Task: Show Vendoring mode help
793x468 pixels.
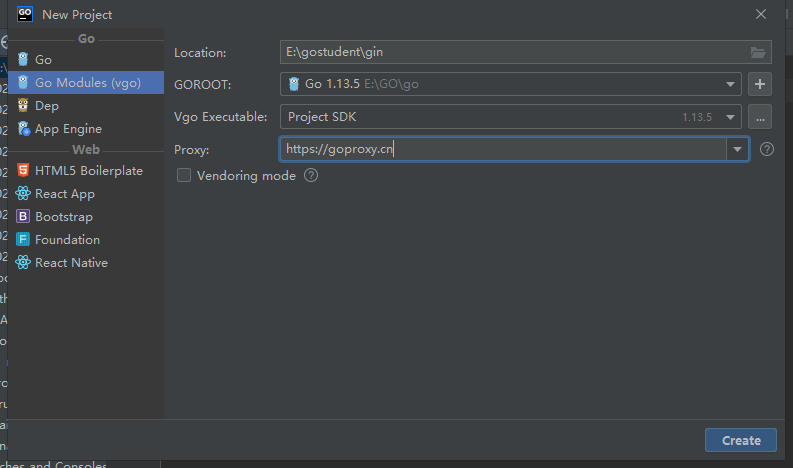Action: point(311,175)
